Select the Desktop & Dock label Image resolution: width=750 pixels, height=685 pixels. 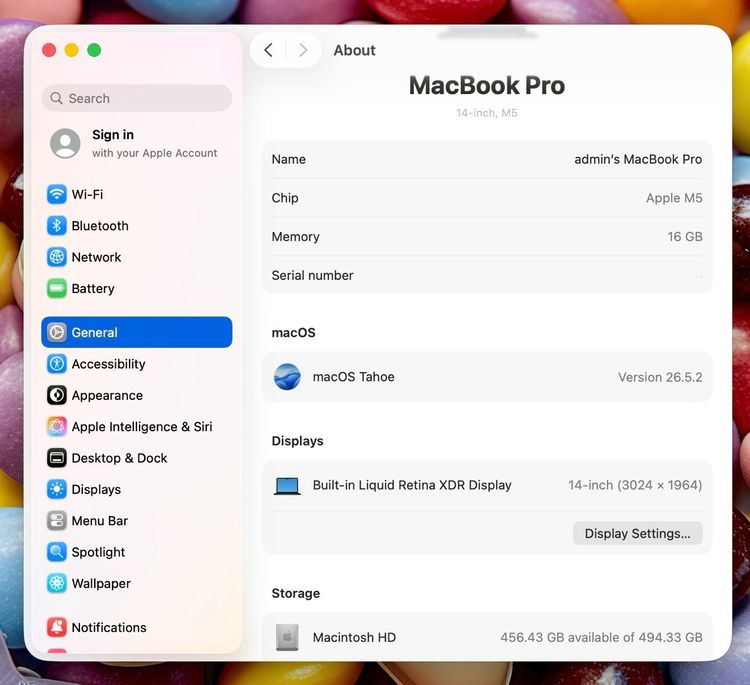[120, 458]
